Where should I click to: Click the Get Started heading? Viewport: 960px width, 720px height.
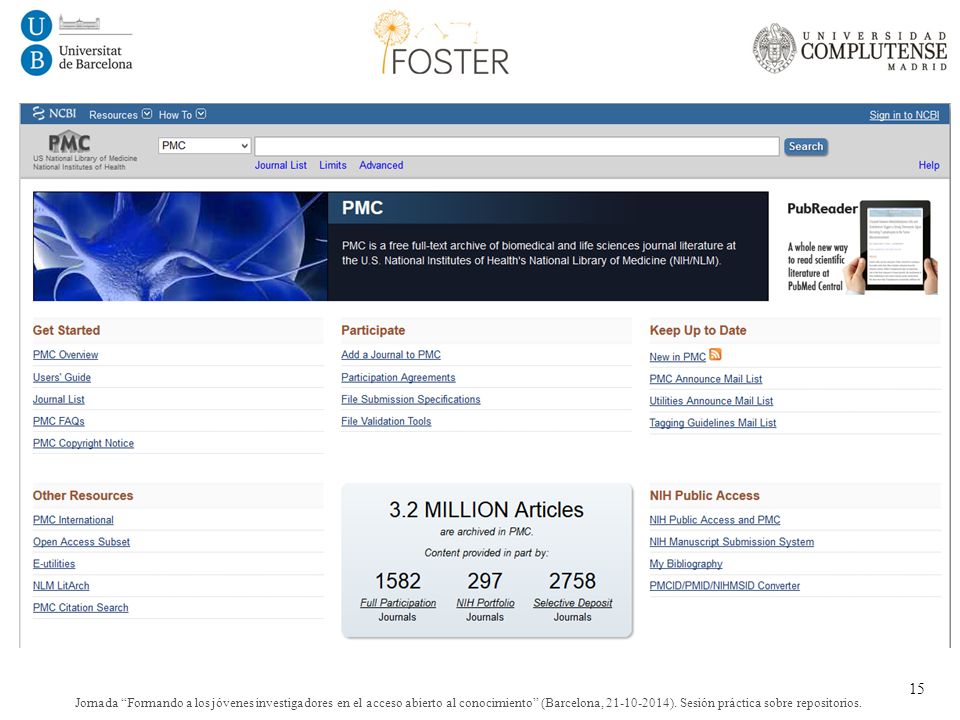(x=66, y=331)
